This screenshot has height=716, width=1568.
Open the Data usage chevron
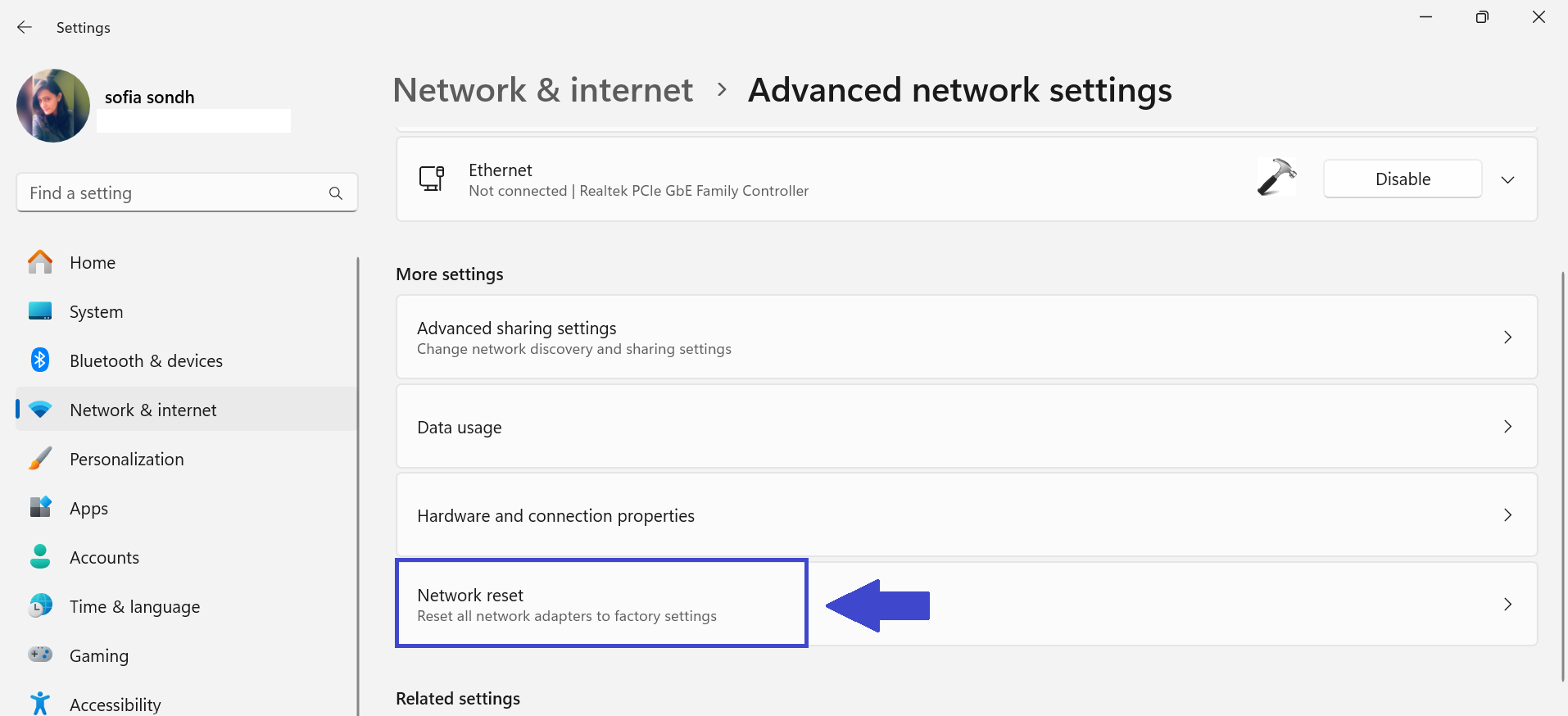coord(1507,427)
